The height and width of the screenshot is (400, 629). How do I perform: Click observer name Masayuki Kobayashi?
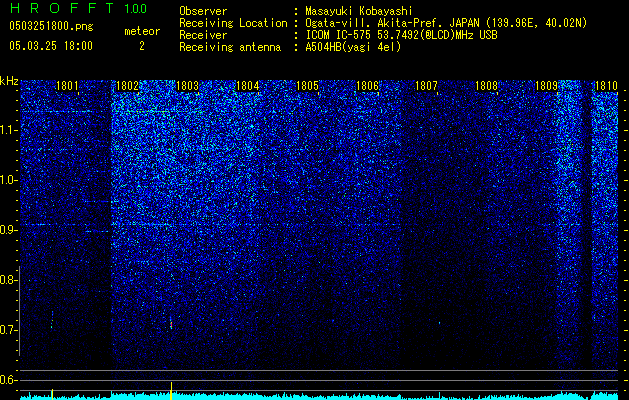(x=359, y=11)
